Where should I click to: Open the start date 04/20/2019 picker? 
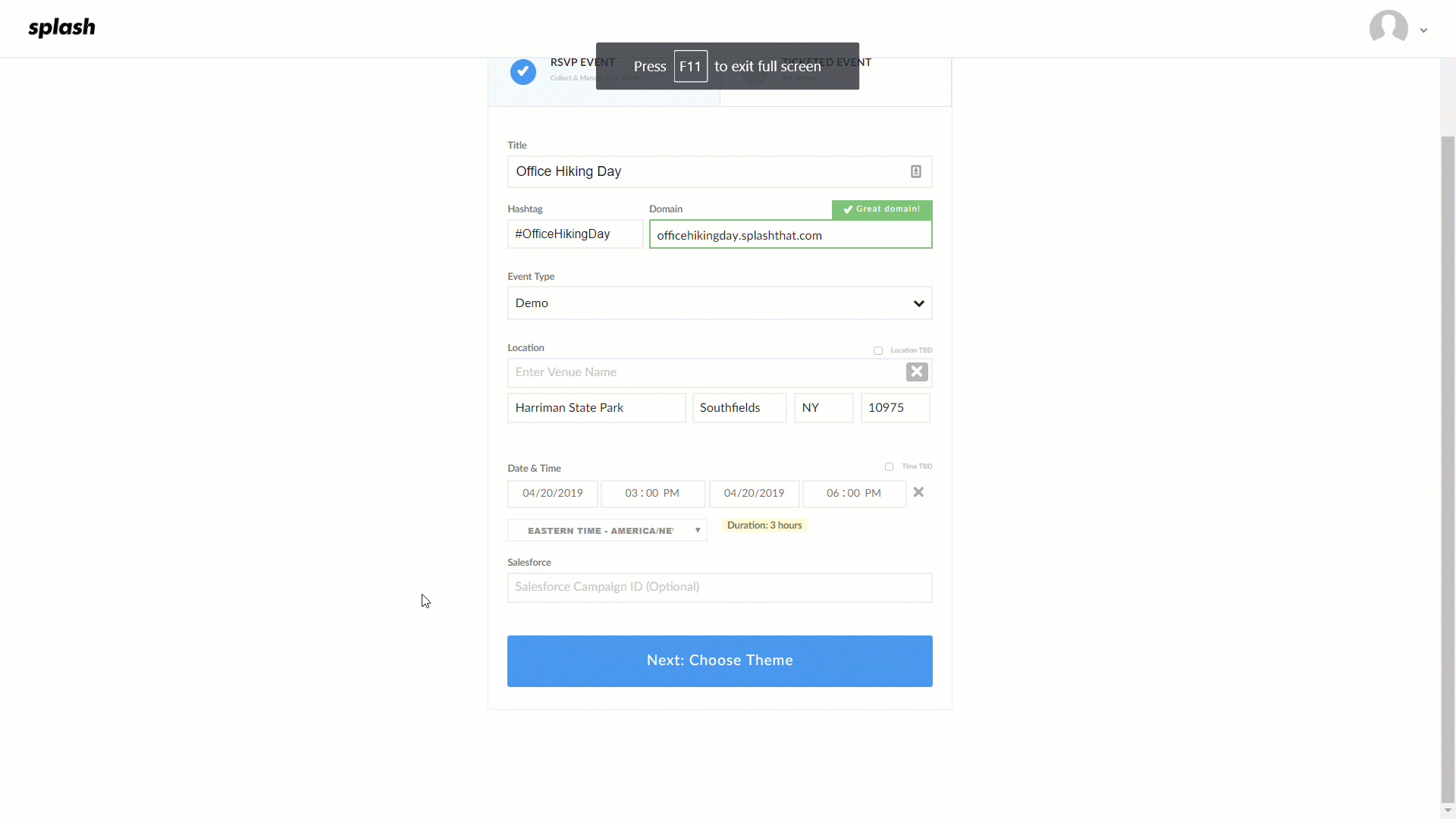552,494
